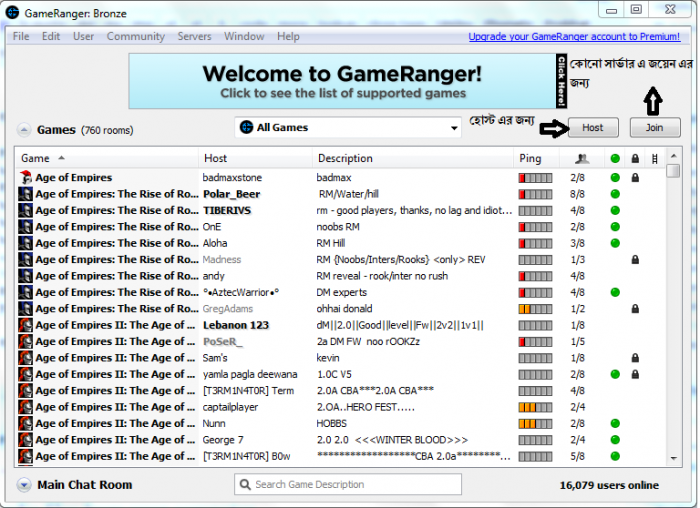Click the 16,079 users online status text
The width and height of the screenshot is (700, 508).
pyautogui.click(x=609, y=485)
